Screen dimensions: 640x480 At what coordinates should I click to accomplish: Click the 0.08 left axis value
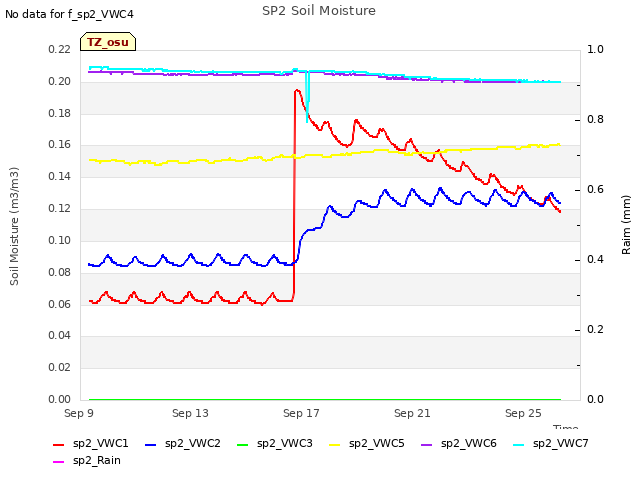point(60,272)
